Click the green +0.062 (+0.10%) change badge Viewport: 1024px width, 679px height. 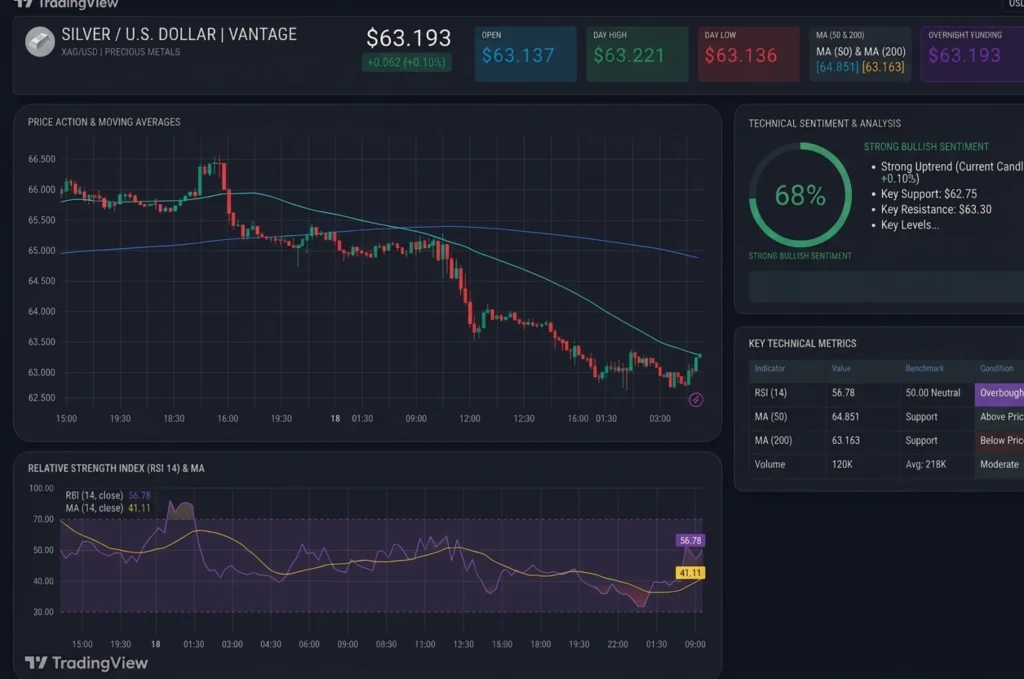coord(406,63)
